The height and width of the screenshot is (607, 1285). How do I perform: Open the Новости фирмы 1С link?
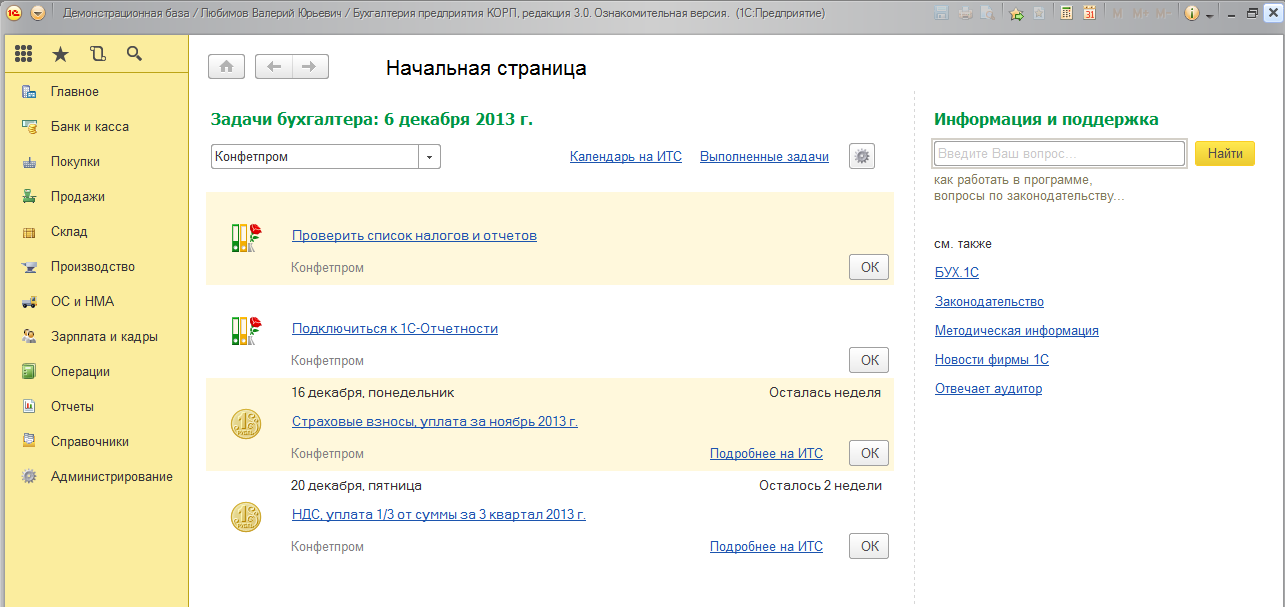pos(992,360)
